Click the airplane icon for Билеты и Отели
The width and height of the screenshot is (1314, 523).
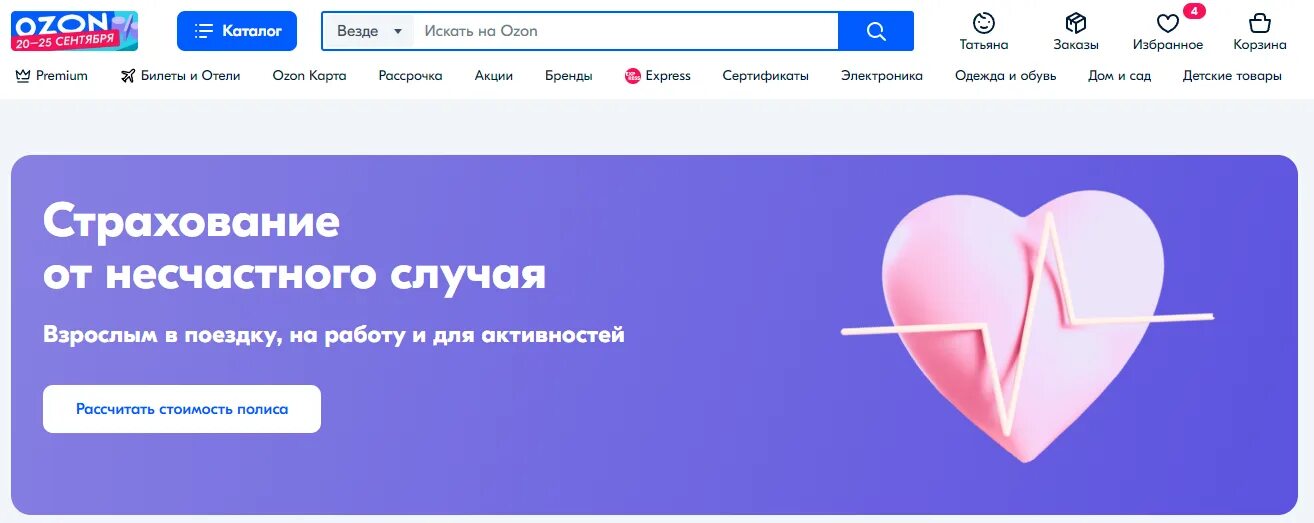pyautogui.click(x=127, y=76)
